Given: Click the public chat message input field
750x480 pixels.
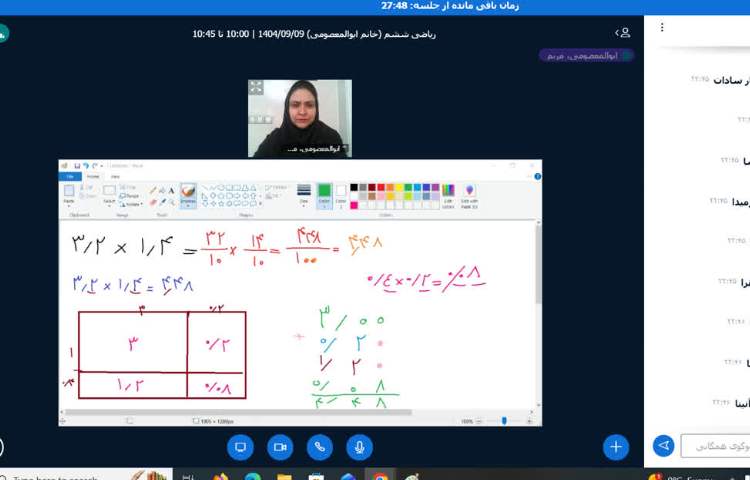Looking at the screenshot, I should [715, 445].
